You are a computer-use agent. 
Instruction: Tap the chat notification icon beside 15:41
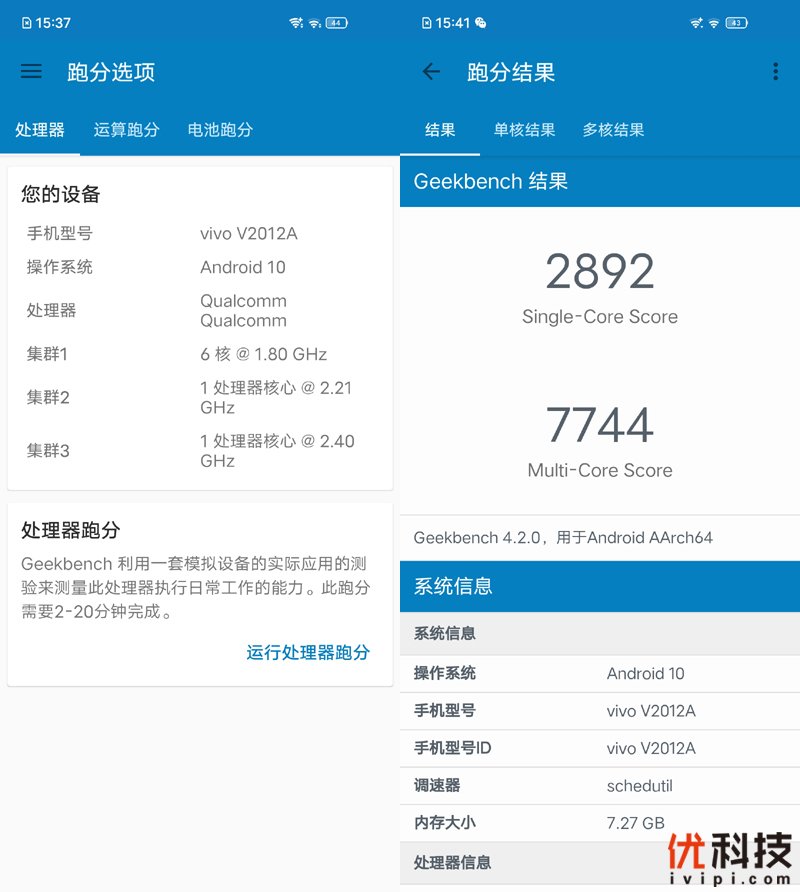pyautogui.click(x=481, y=23)
